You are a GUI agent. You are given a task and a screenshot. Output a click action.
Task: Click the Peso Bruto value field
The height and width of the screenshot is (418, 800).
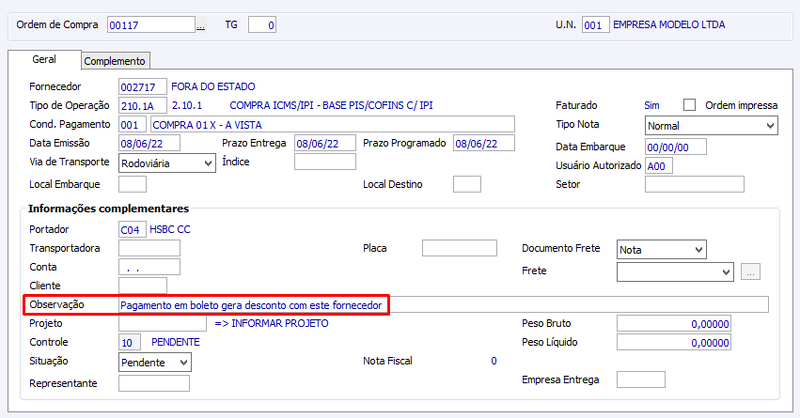[x=673, y=324]
